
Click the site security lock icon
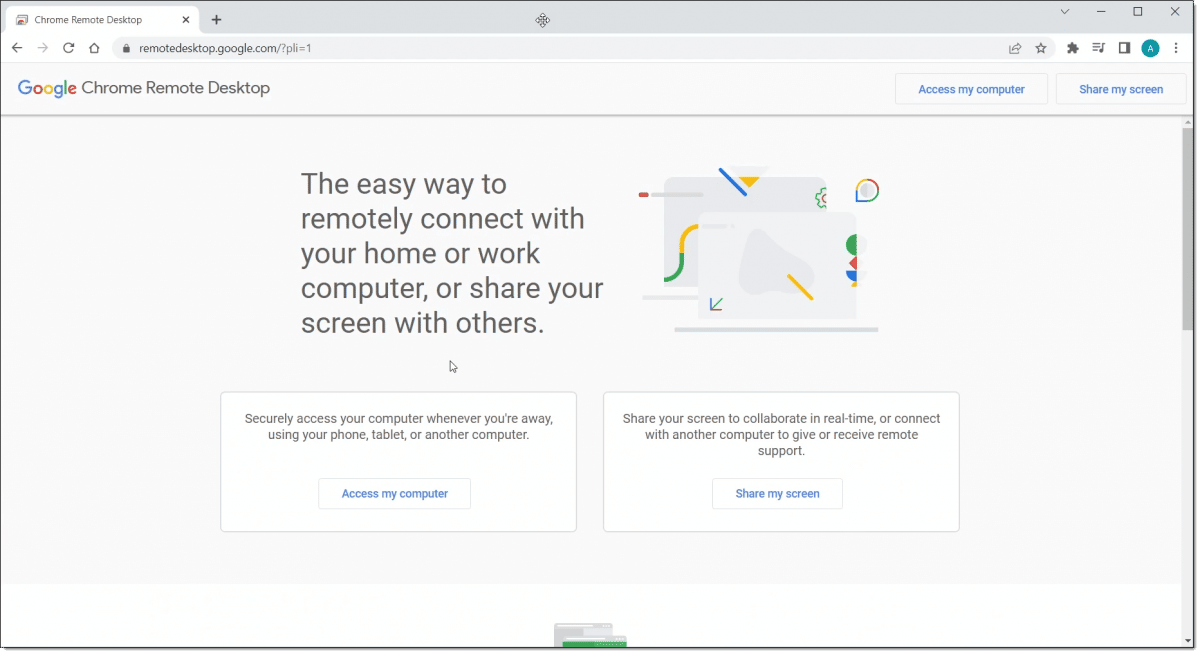pos(126,47)
